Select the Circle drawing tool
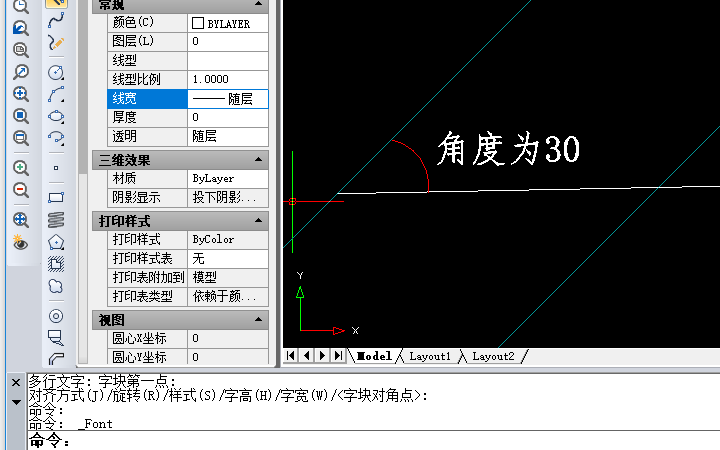Image resolution: width=720 pixels, height=450 pixels. (56, 73)
